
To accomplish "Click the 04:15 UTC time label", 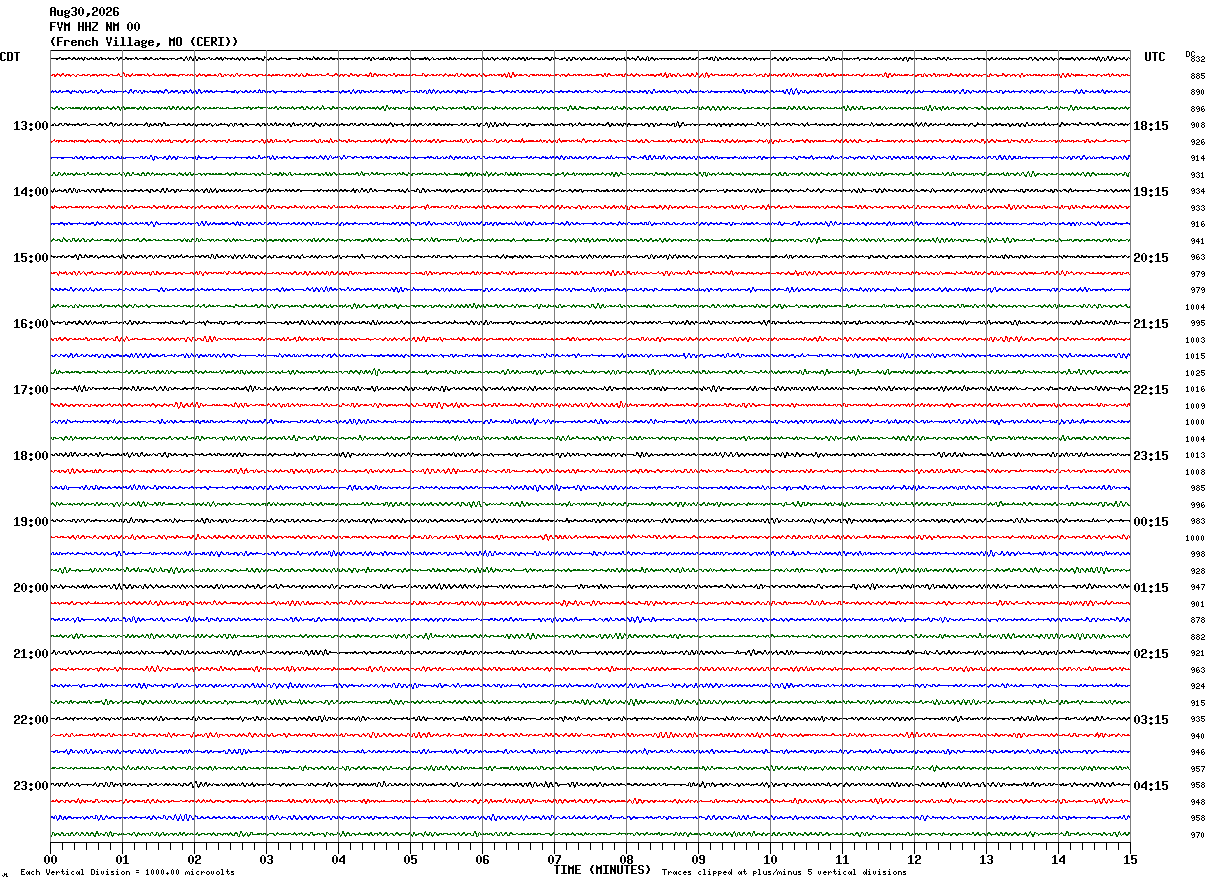I will click(1150, 785).
